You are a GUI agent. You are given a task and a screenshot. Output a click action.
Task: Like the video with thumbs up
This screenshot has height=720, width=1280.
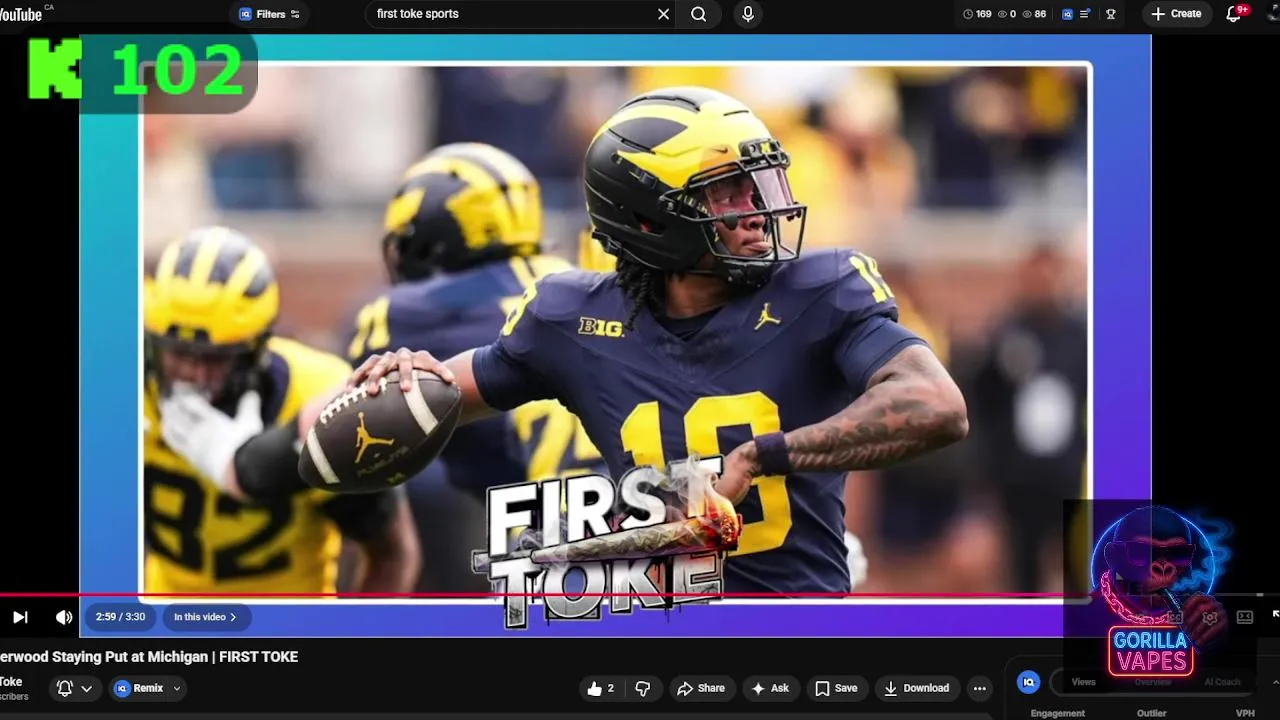600,688
